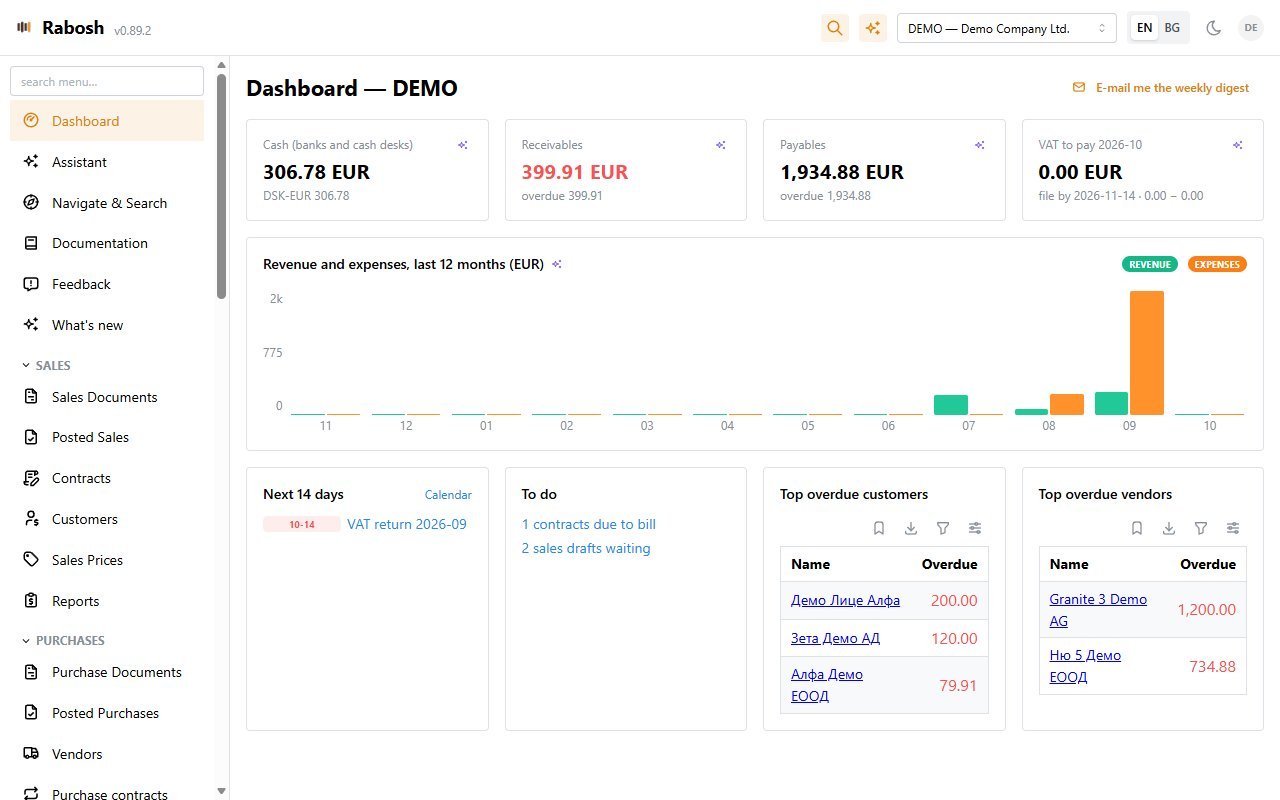Open the Calendar link in Next 14 days

pyautogui.click(x=448, y=495)
